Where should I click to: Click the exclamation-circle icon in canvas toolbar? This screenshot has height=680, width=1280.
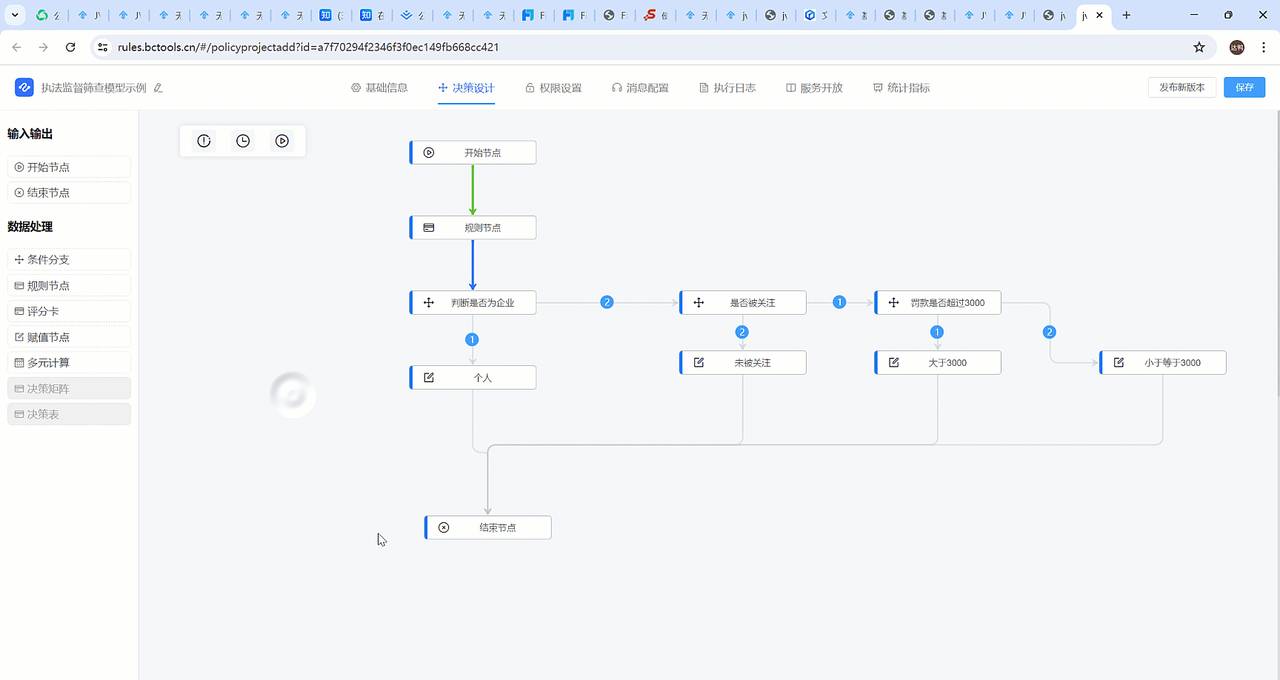click(x=204, y=141)
